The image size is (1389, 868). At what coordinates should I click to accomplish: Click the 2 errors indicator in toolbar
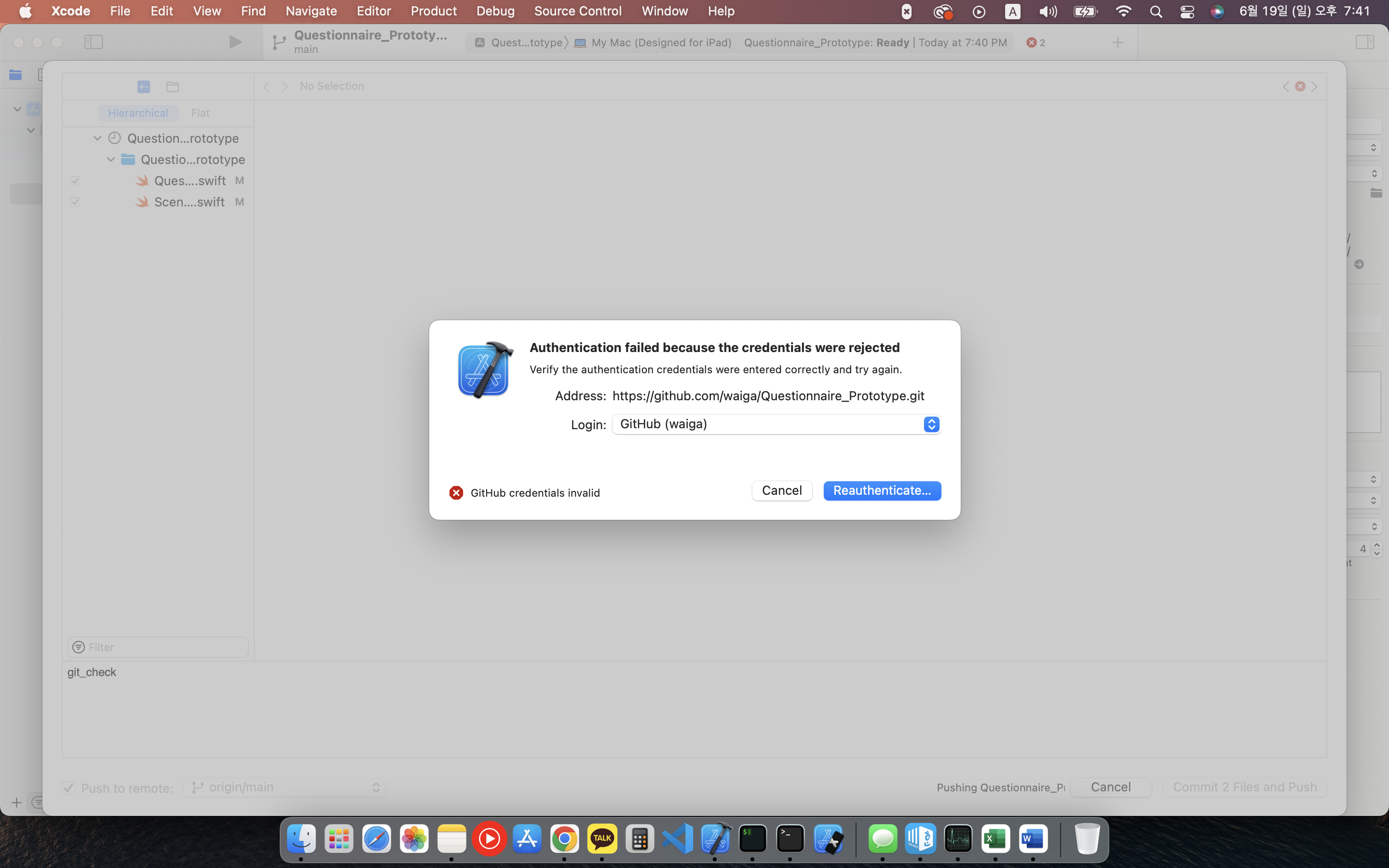point(1036,42)
